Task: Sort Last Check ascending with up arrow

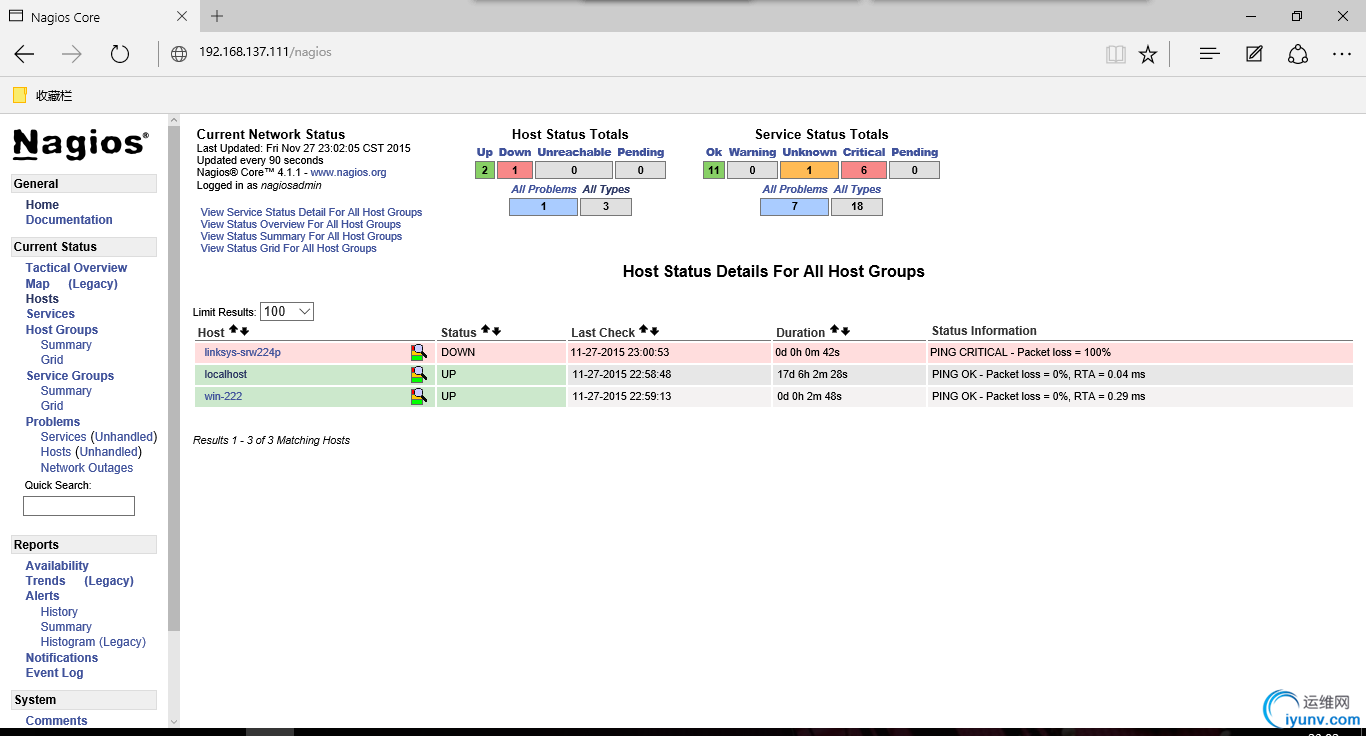Action: coord(644,330)
